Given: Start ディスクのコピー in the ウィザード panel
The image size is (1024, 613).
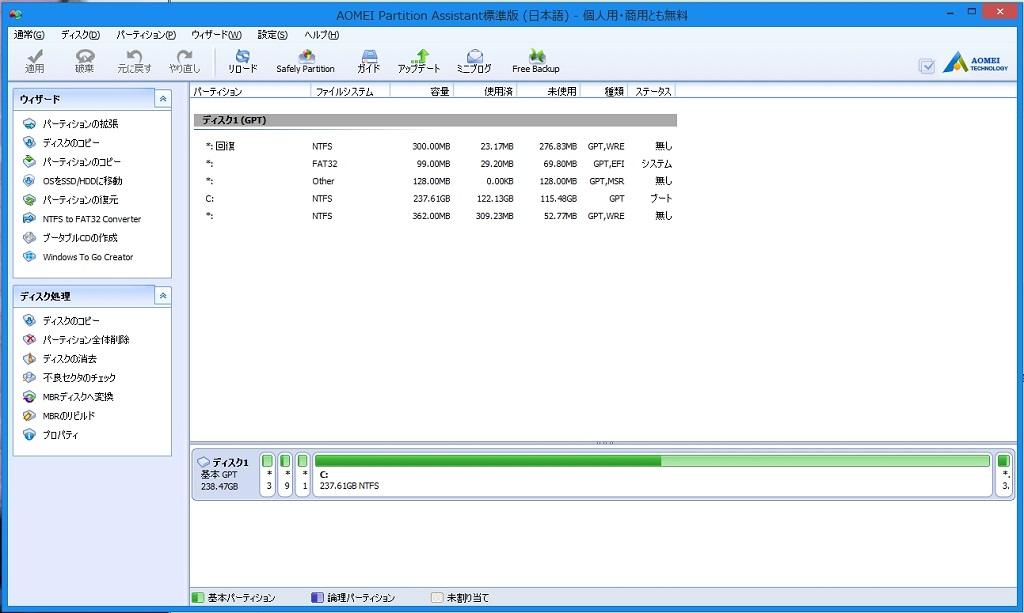Looking at the screenshot, I should coord(61,142).
